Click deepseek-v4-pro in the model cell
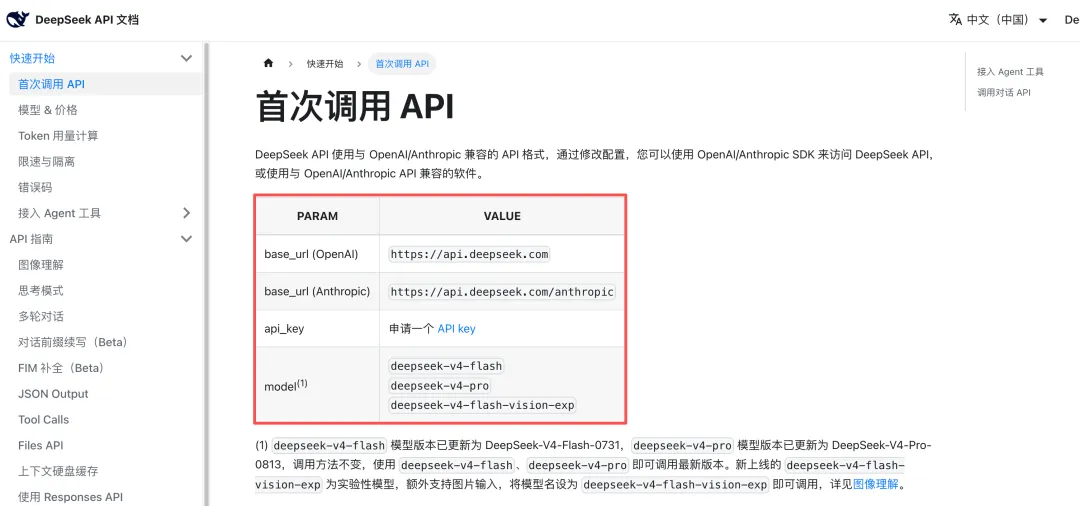 [x=440, y=386]
